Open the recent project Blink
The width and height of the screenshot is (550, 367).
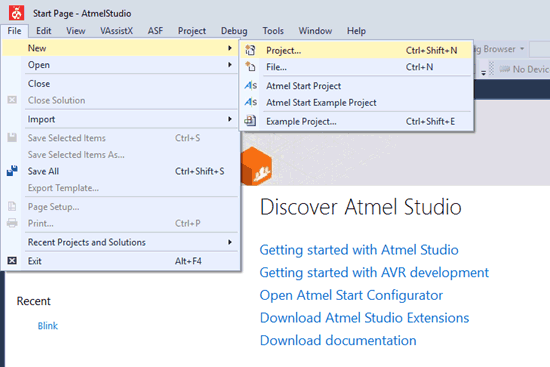coord(48,326)
